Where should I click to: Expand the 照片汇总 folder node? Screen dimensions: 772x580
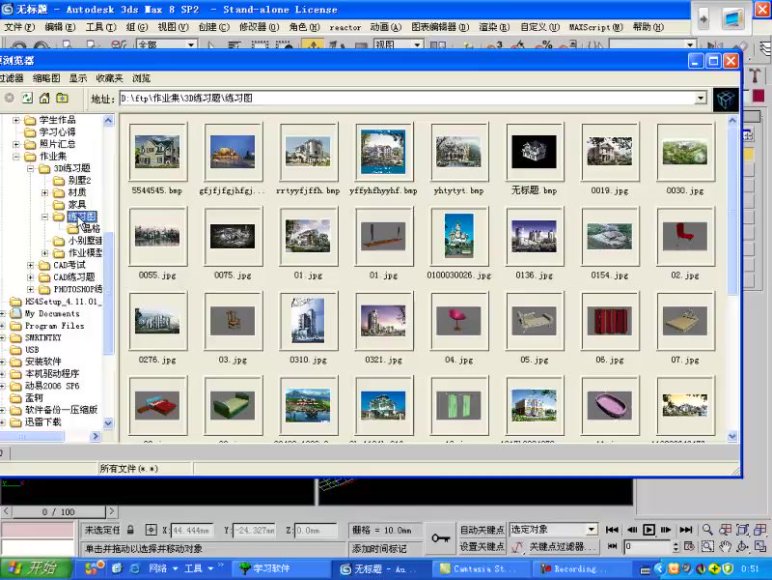[x=16, y=144]
